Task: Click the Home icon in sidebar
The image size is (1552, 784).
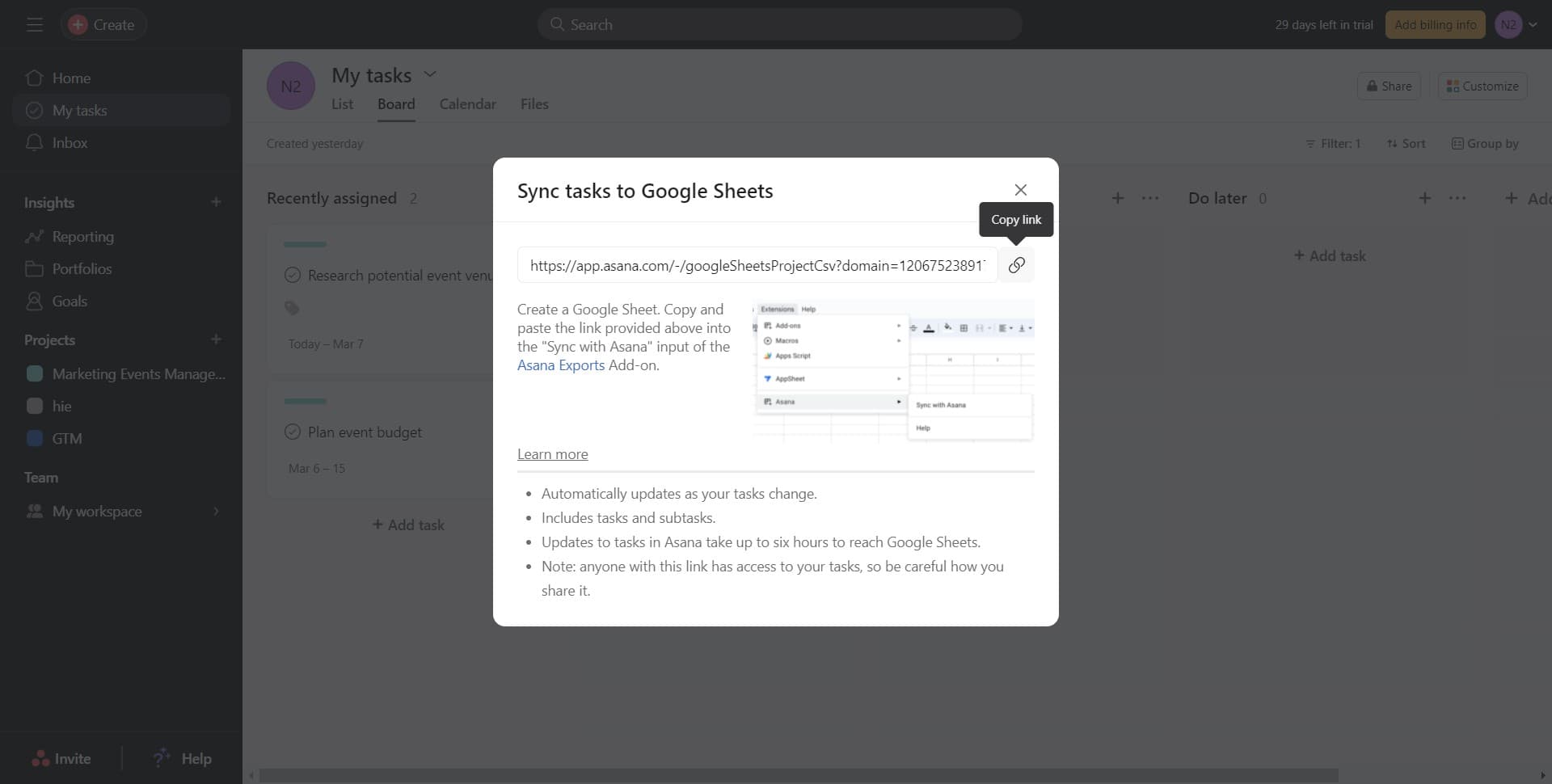Action: (x=34, y=78)
